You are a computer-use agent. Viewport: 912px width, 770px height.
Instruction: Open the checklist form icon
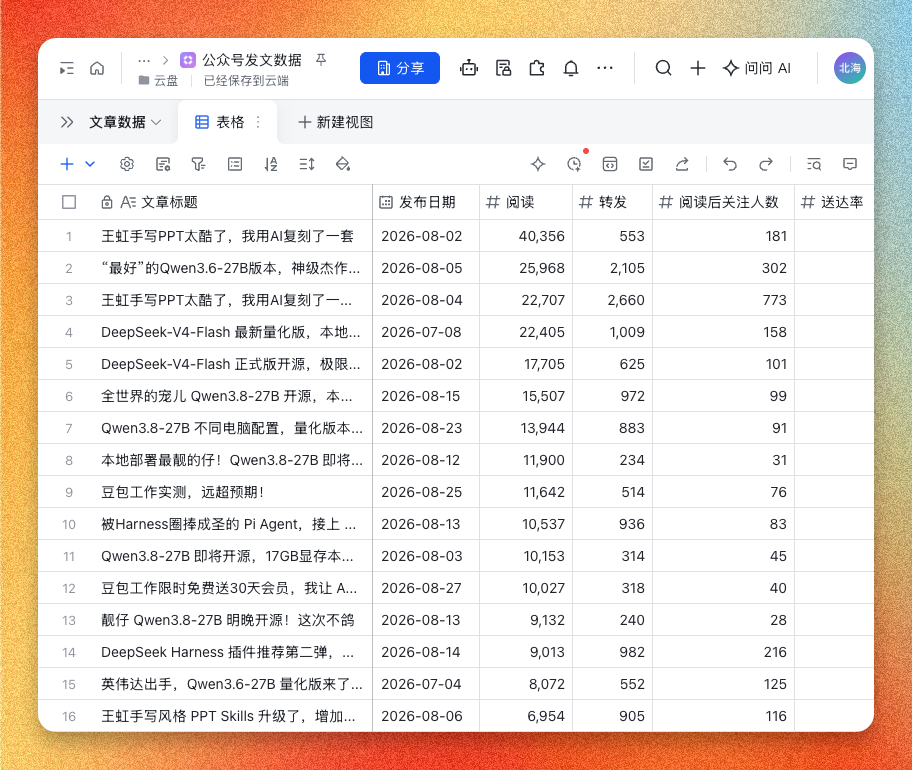coord(646,164)
